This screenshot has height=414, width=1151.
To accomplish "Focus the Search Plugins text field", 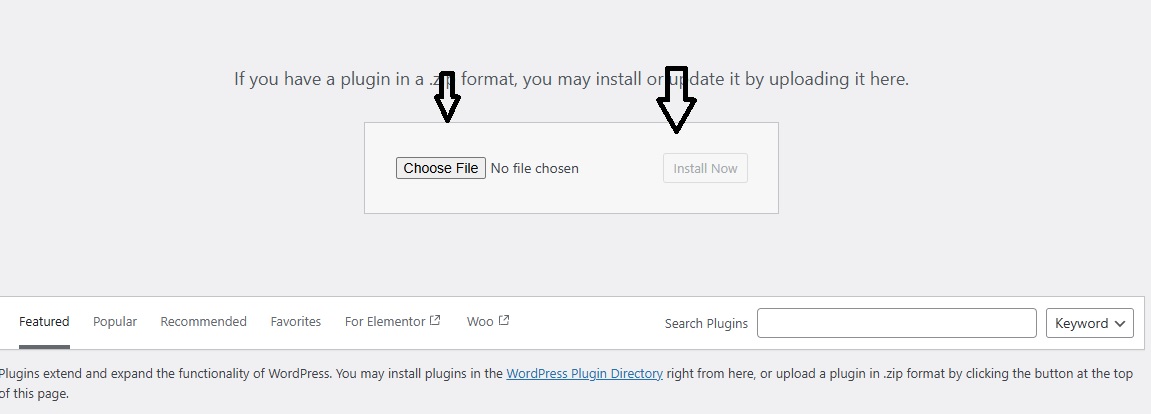I will [x=896, y=323].
